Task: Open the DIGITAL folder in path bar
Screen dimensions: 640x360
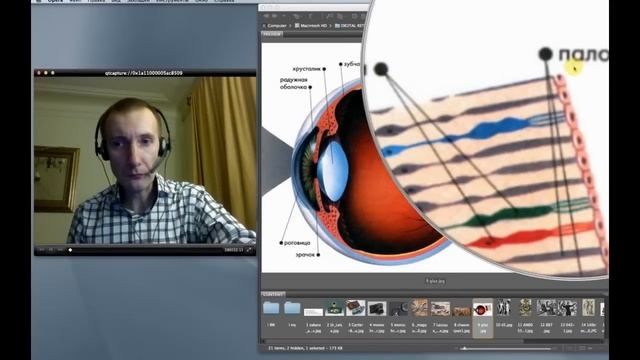Action: coord(349,26)
